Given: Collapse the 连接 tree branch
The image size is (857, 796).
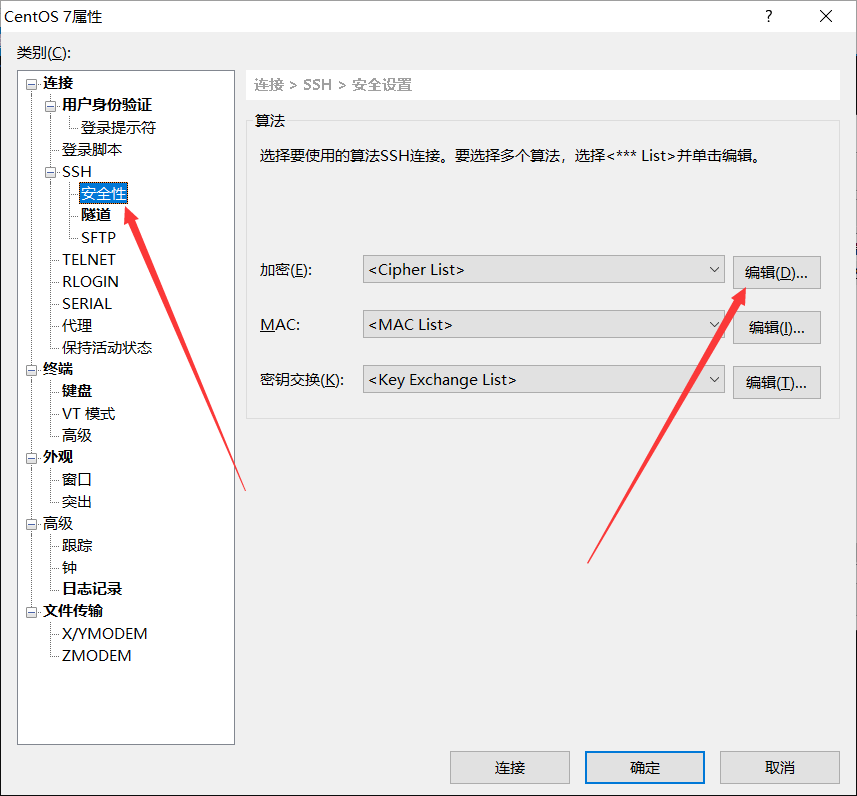Looking at the screenshot, I should coord(30,83).
